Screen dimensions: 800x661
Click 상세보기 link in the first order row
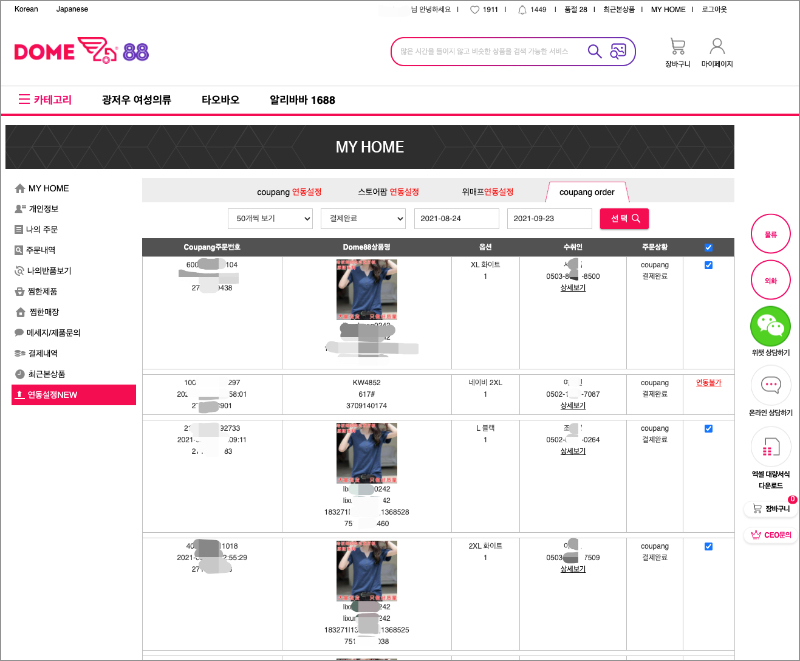coord(572,287)
